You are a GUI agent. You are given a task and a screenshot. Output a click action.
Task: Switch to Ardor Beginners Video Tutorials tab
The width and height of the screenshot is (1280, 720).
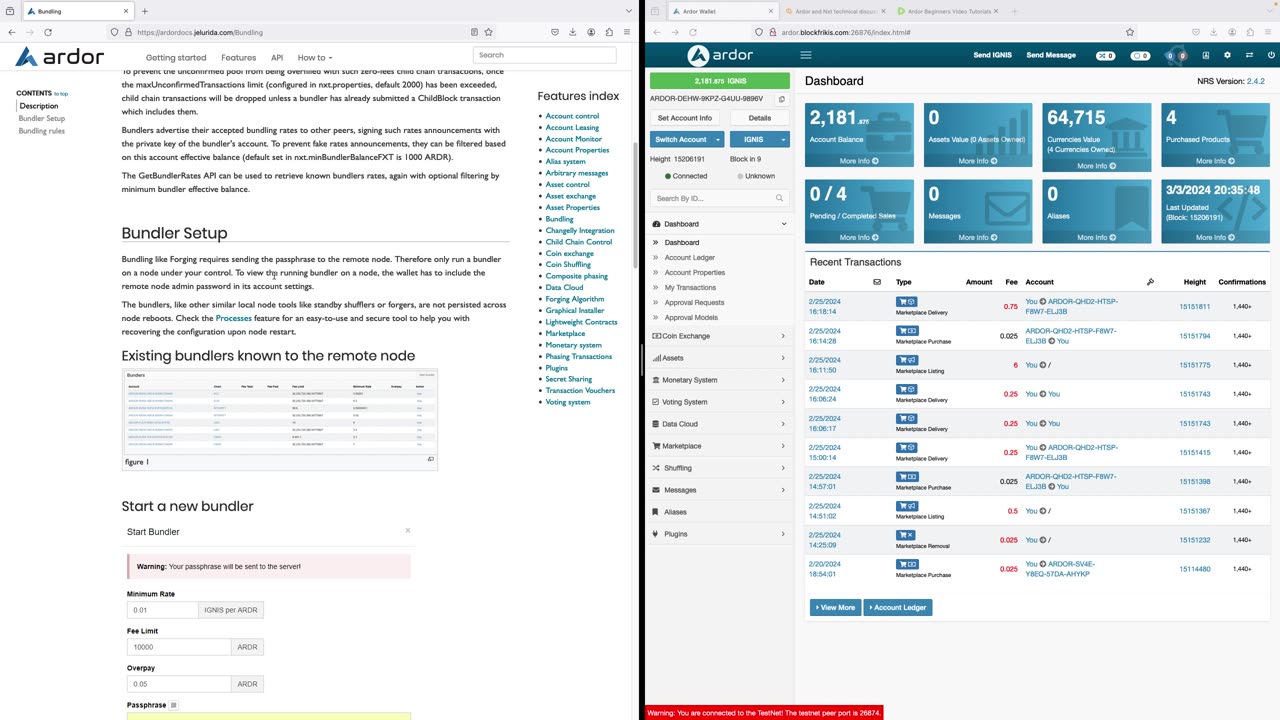click(x=948, y=11)
